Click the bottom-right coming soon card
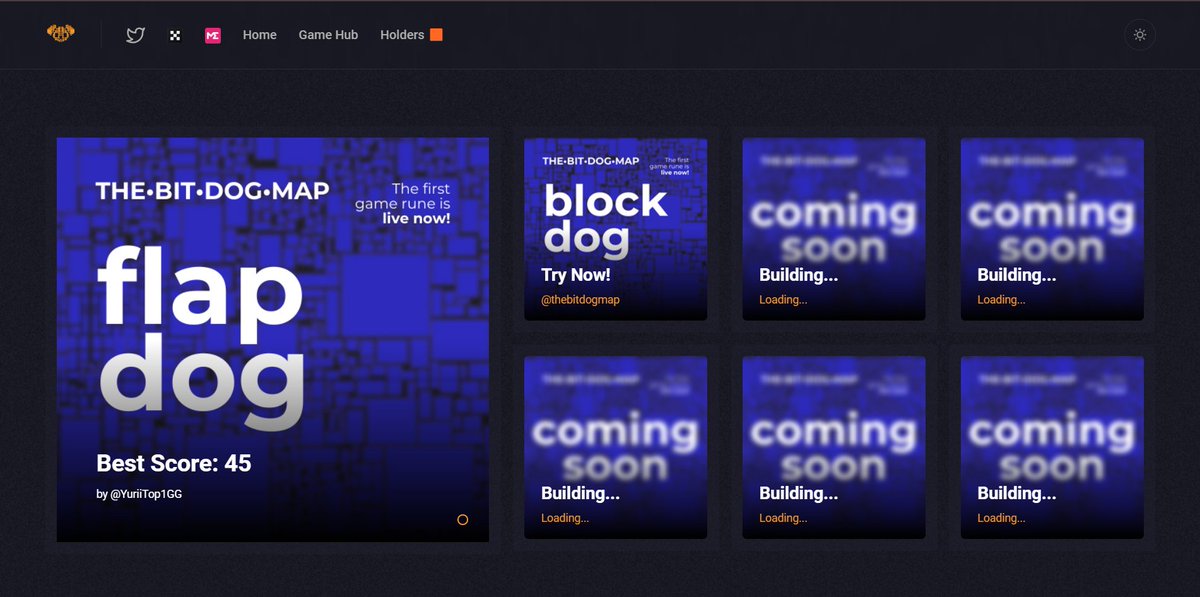This screenshot has width=1200, height=597. [x=1051, y=447]
